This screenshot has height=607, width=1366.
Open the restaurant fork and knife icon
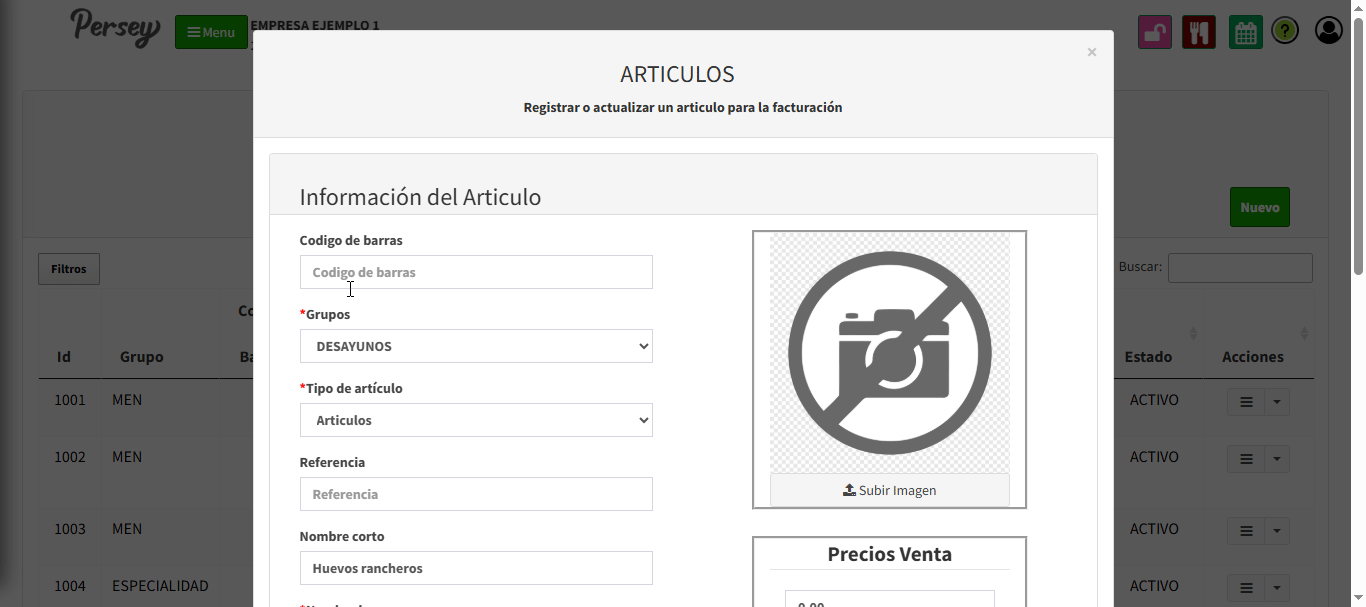click(1198, 32)
